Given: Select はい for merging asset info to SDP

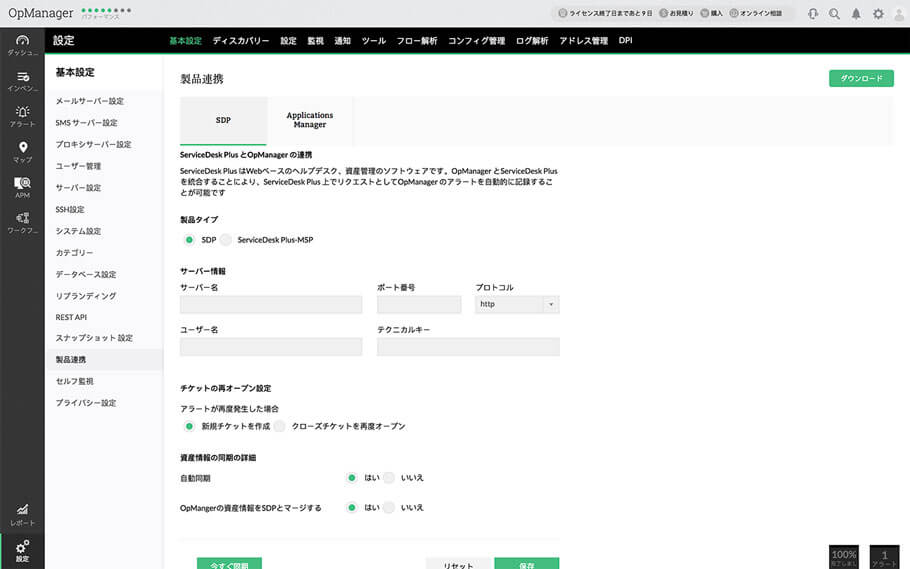Looking at the screenshot, I should pos(352,507).
